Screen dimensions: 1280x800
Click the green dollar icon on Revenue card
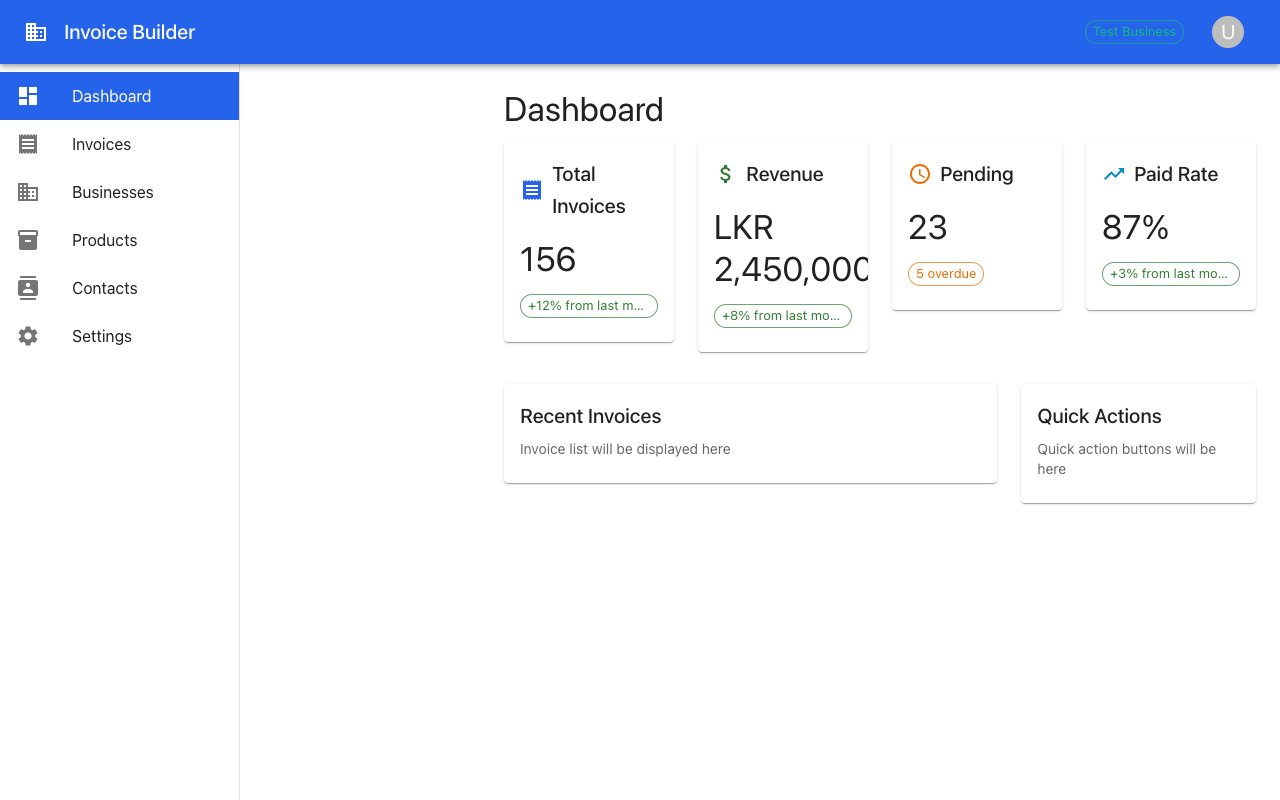pyautogui.click(x=725, y=174)
